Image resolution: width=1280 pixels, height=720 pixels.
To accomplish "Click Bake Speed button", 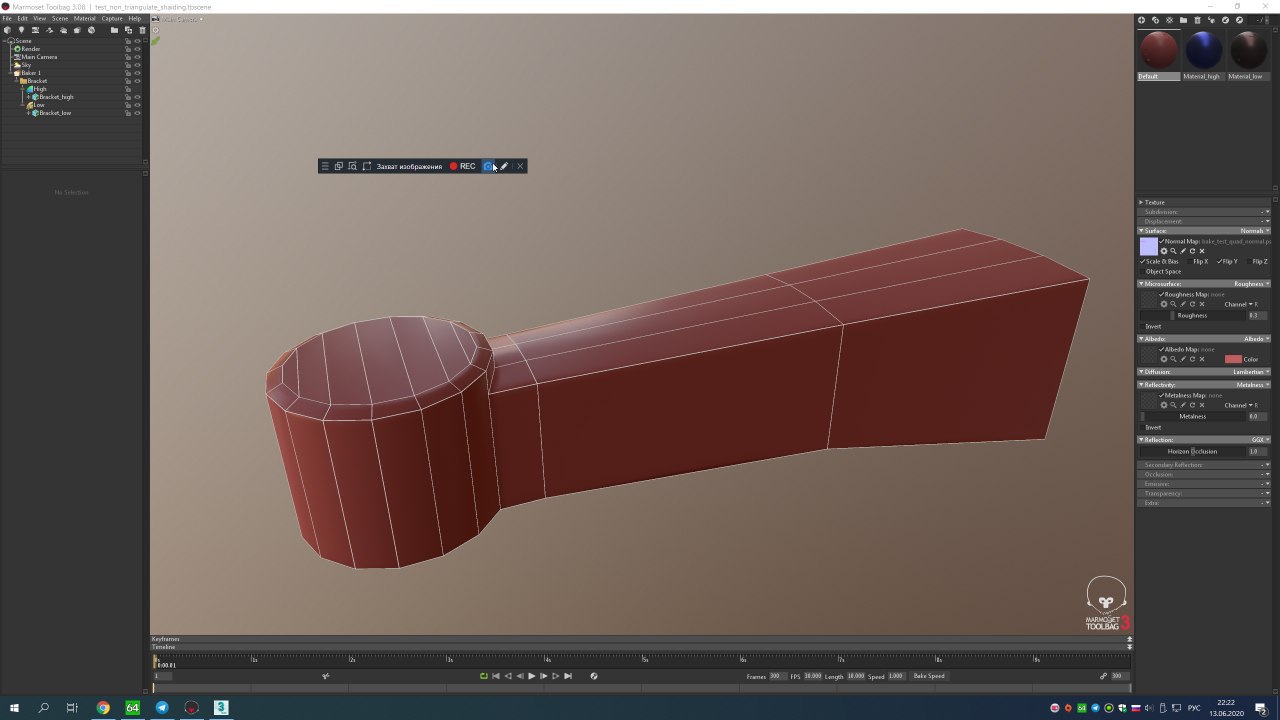I will (x=929, y=676).
